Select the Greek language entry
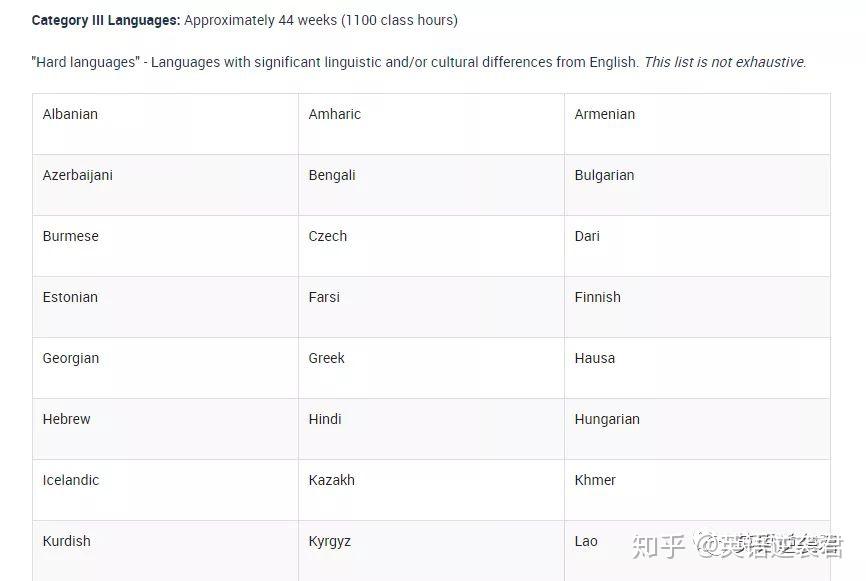Image resolution: width=866 pixels, height=581 pixels. [327, 358]
